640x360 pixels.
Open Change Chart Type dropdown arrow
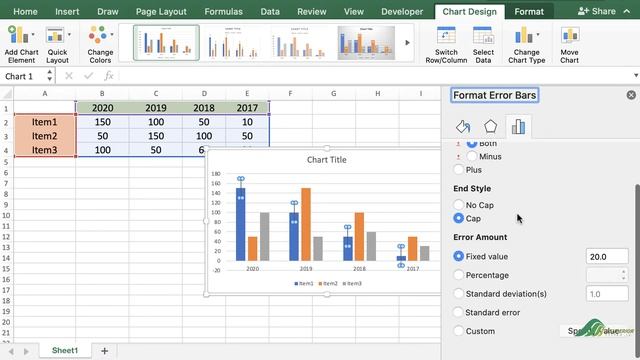(538, 35)
